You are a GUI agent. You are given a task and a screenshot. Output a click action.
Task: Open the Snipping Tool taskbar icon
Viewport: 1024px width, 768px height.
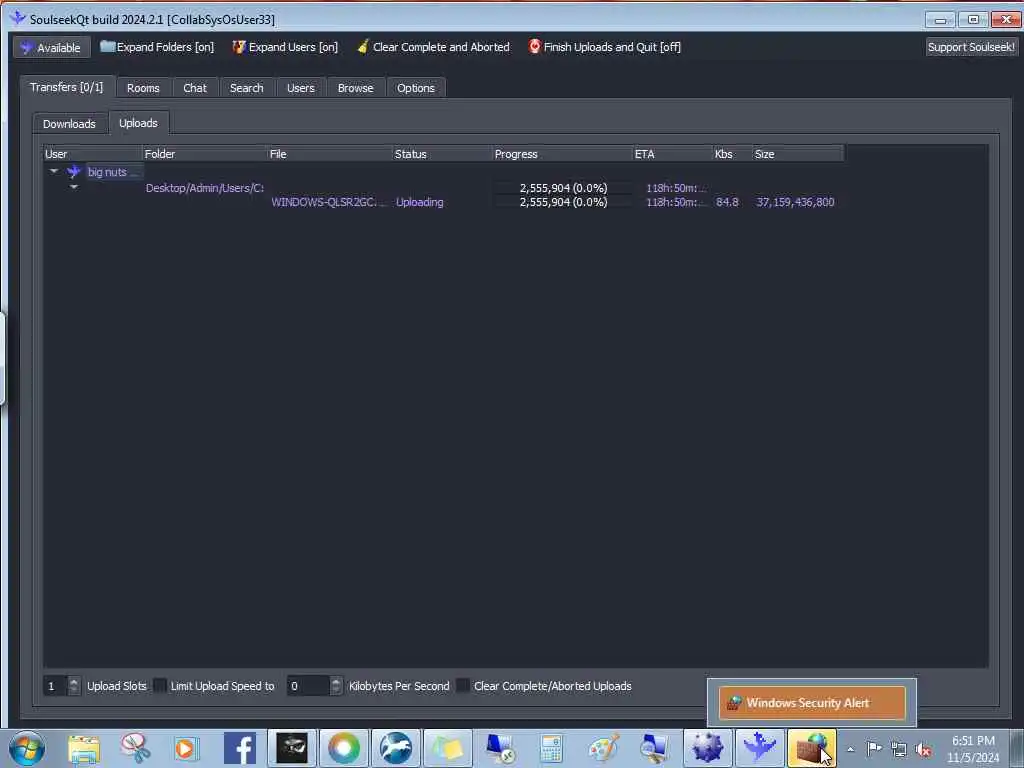[135, 748]
